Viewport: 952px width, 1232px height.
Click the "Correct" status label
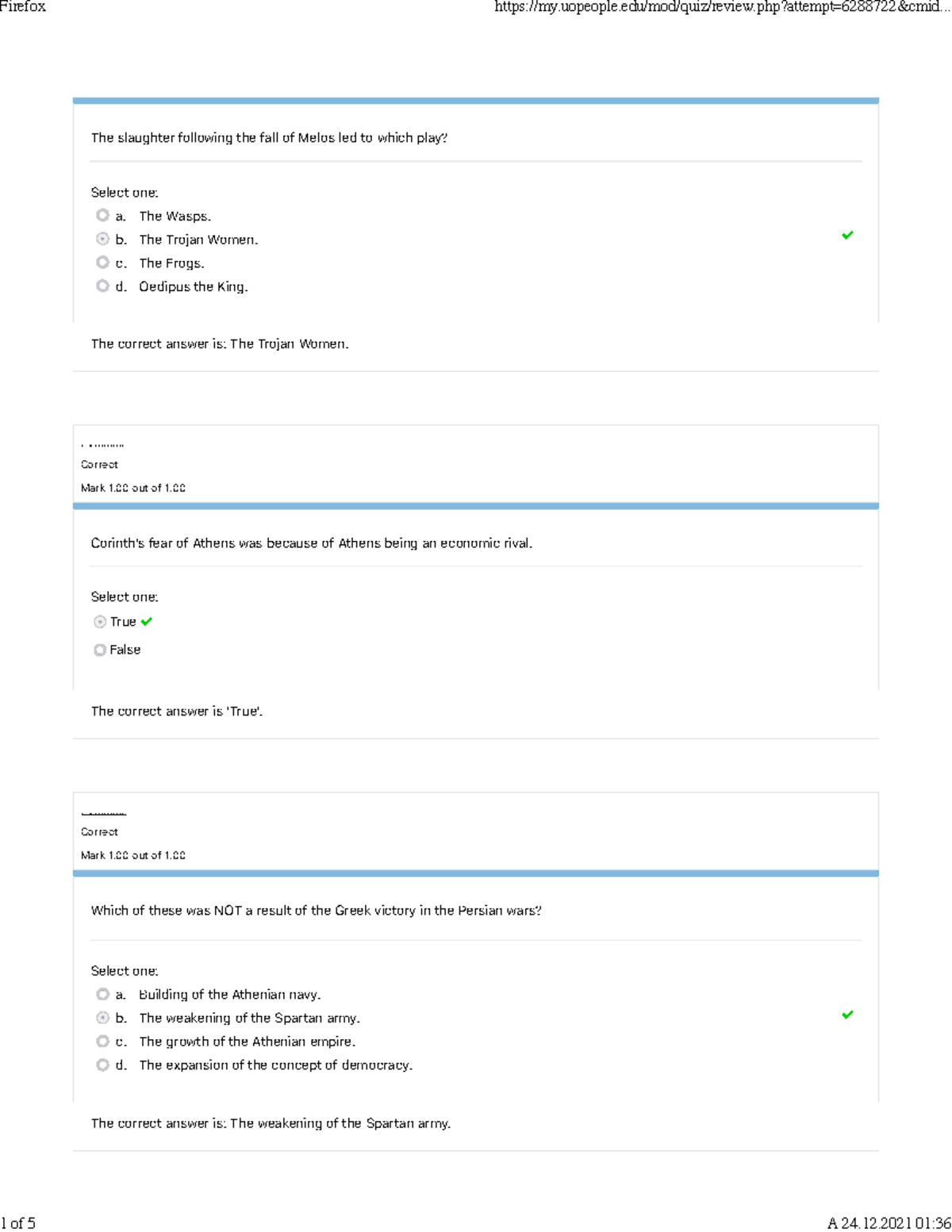coord(99,464)
